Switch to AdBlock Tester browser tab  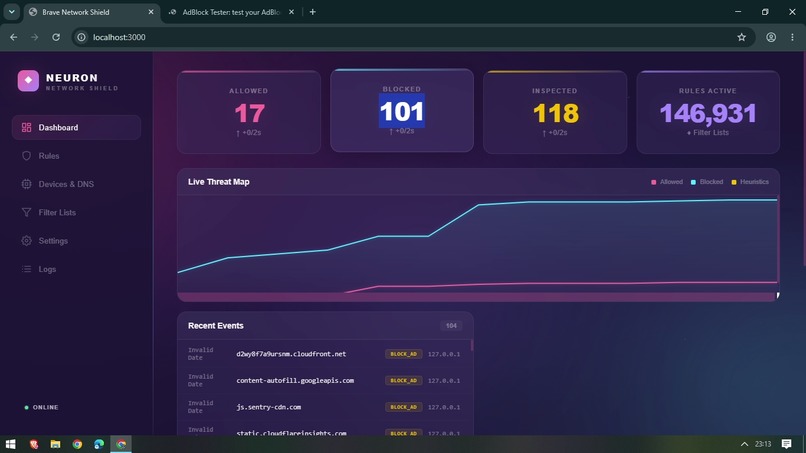click(231, 12)
